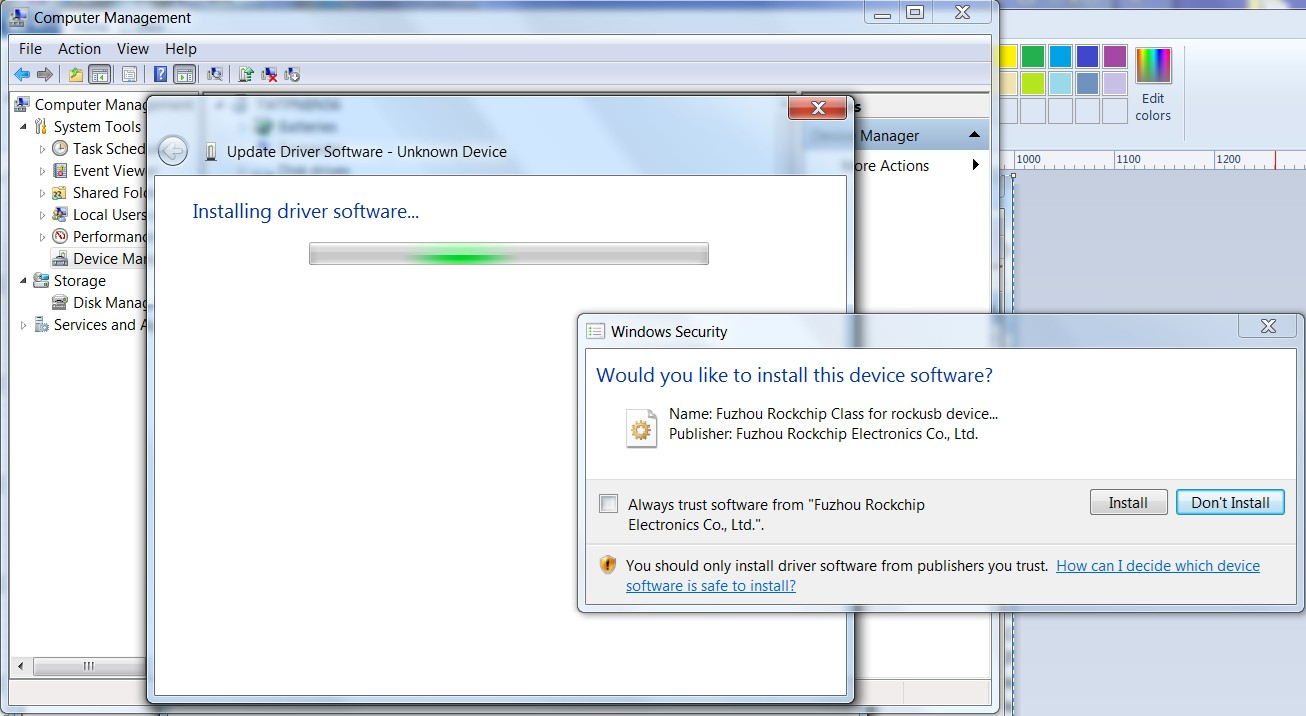Close the Update Driver Software window

click(817, 107)
